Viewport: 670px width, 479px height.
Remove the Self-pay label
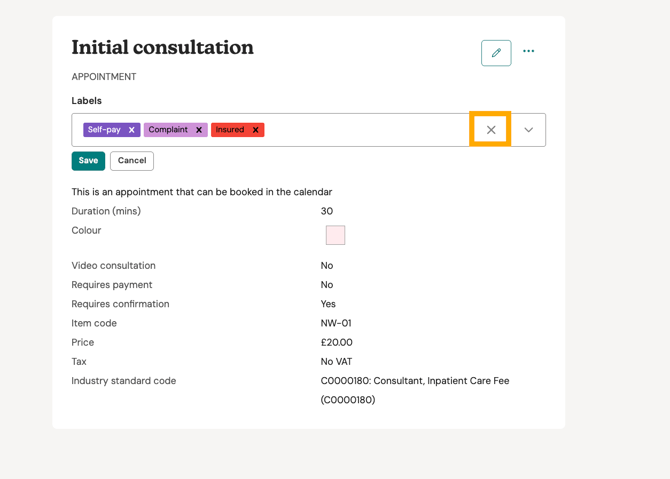(x=132, y=130)
